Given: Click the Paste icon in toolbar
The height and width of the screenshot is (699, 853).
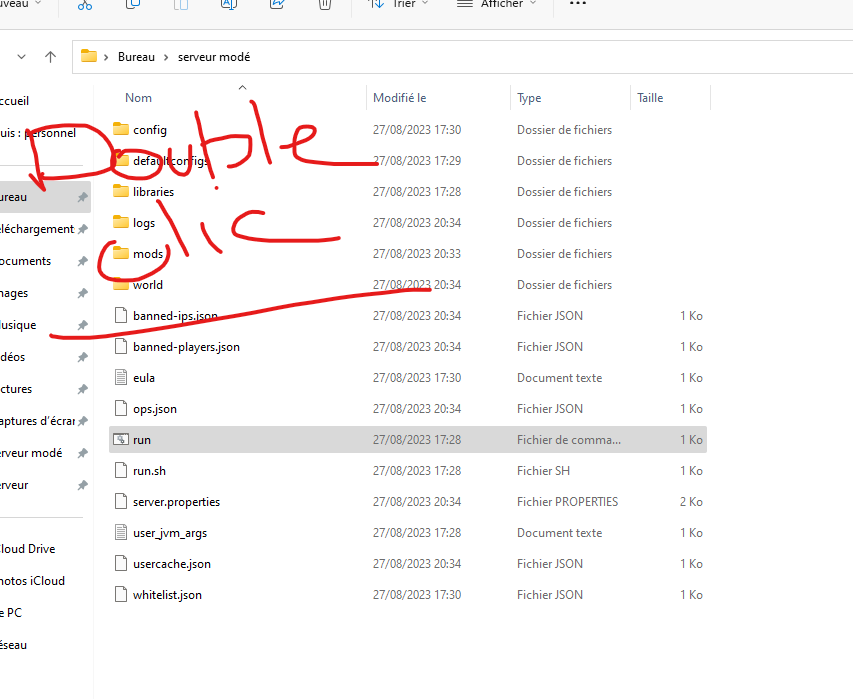Looking at the screenshot, I should (x=181, y=4).
